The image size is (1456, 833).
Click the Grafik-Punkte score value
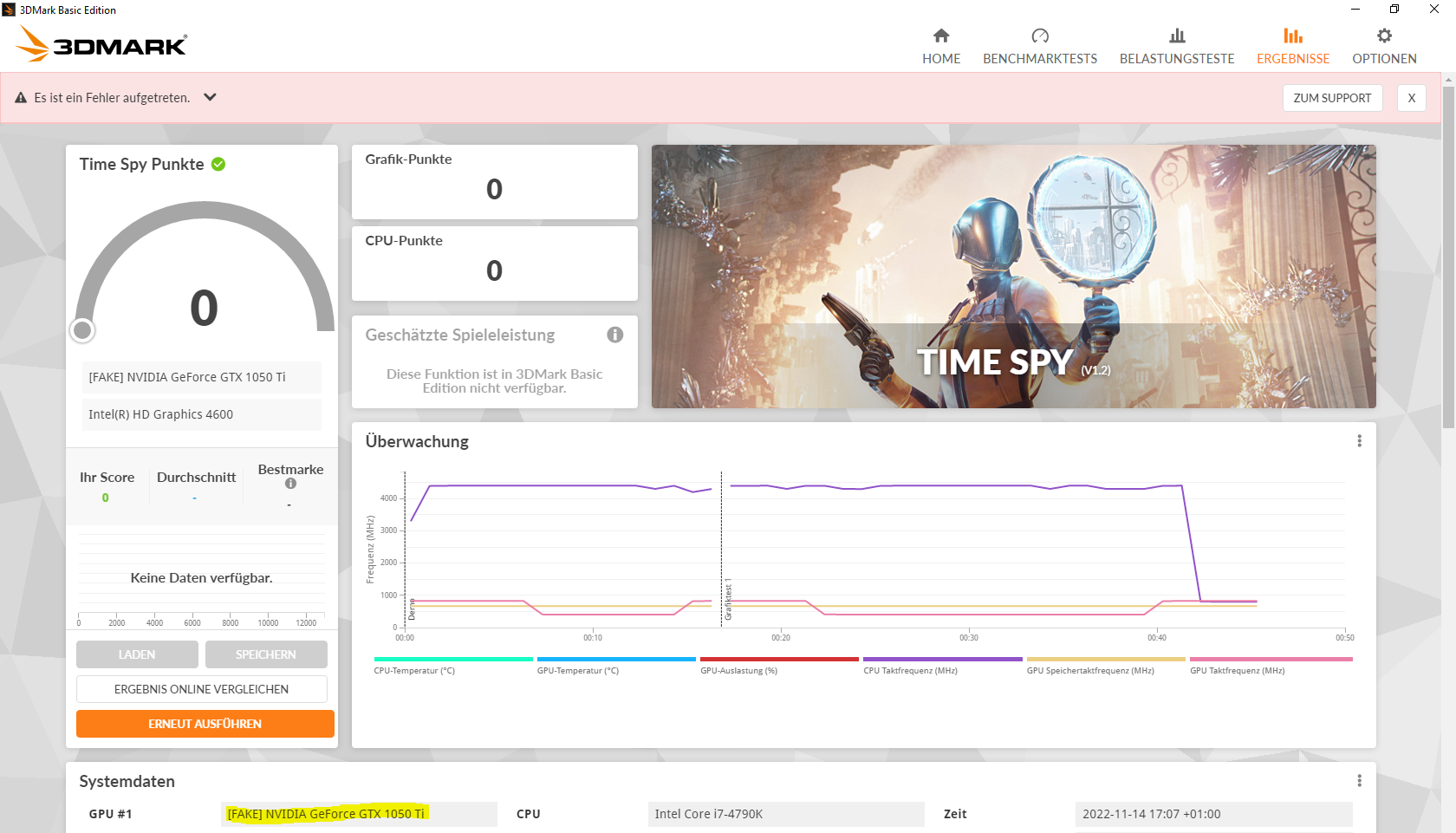[x=494, y=189]
